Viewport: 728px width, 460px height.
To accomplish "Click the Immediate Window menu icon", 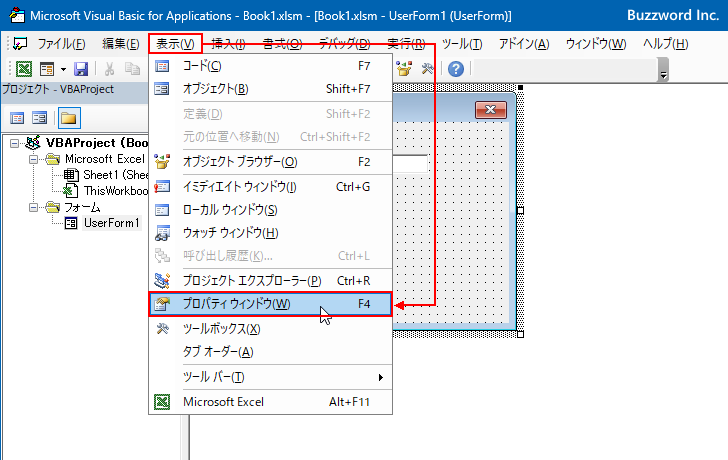I will click(x=162, y=187).
